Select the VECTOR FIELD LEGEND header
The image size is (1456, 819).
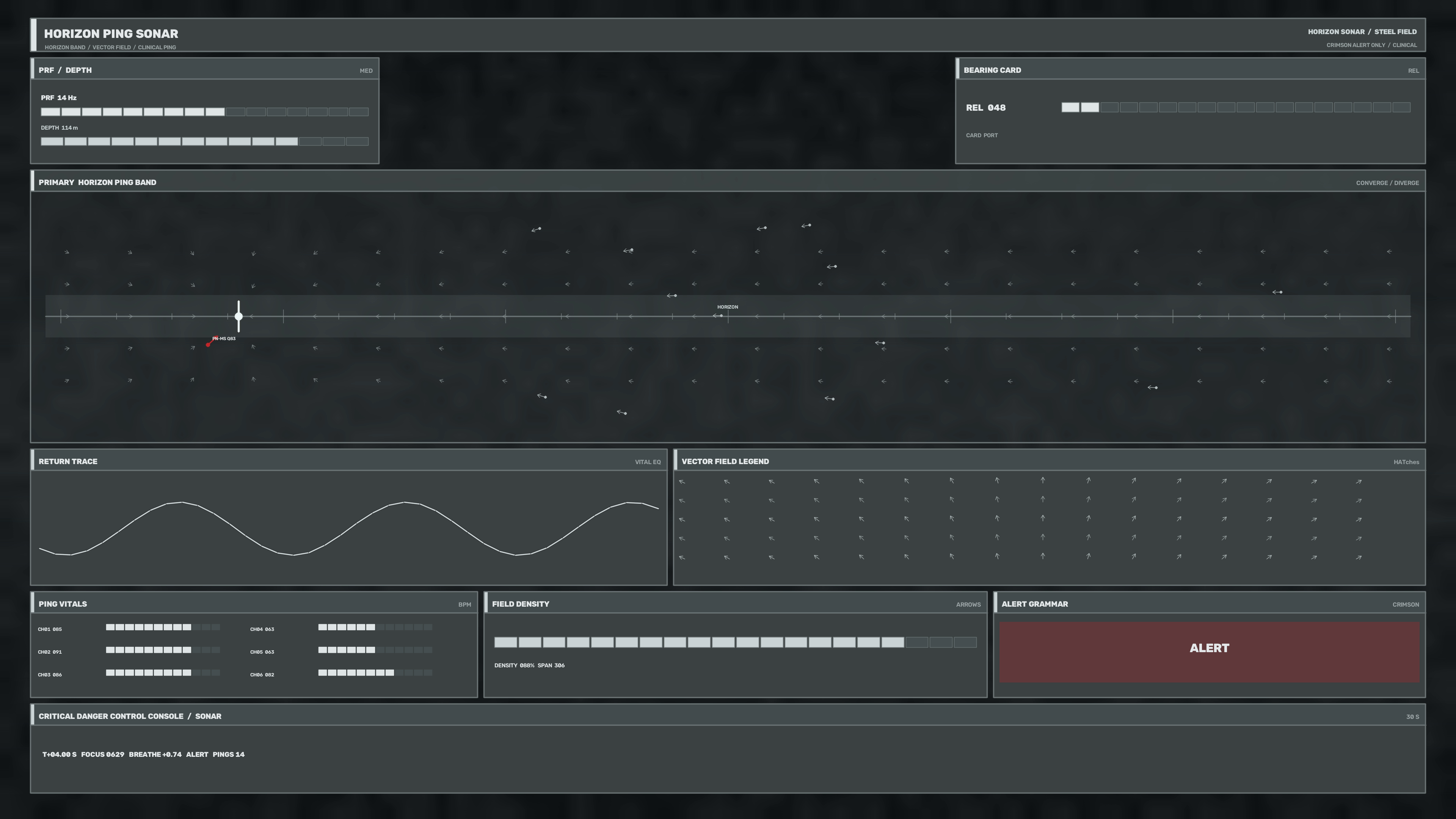pos(1049,461)
